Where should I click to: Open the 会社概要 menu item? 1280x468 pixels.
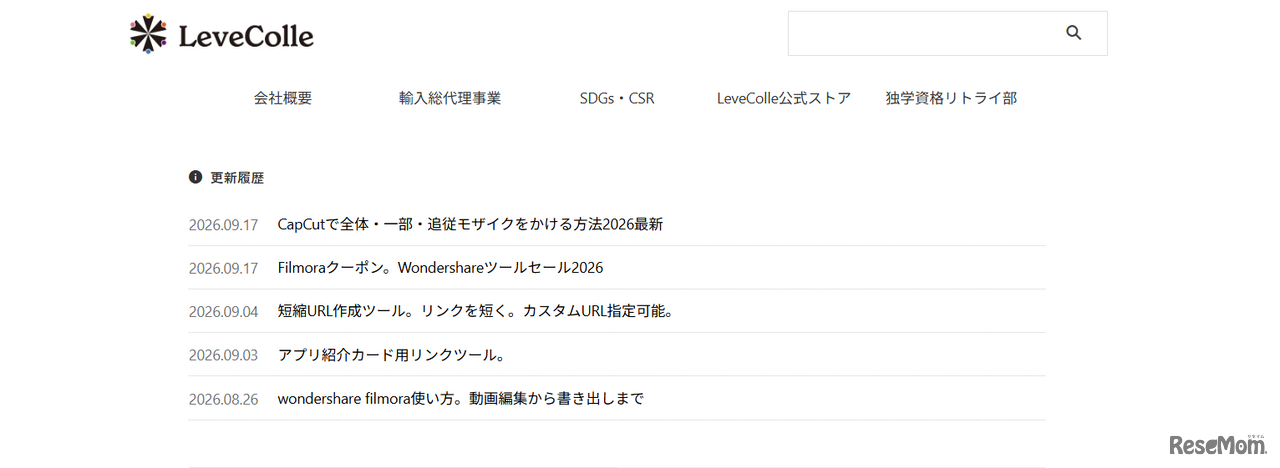(283, 98)
